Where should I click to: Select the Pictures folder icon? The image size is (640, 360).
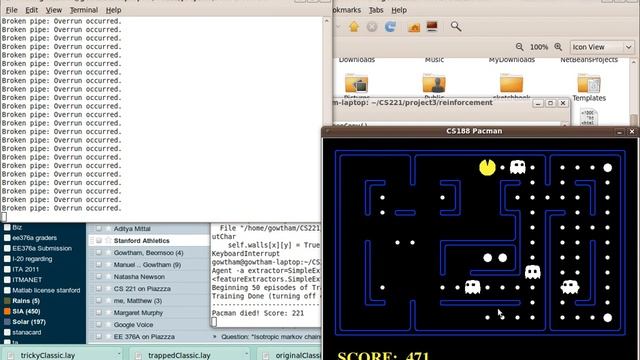tap(356, 84)
